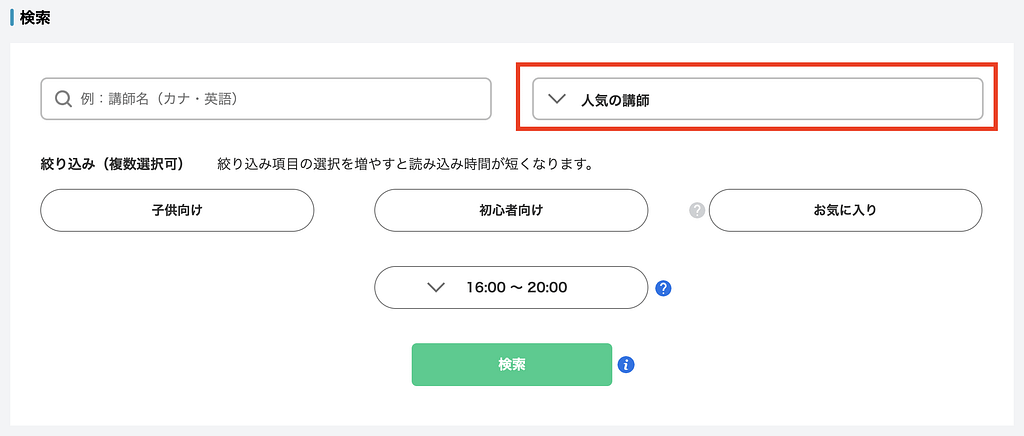Open the 人気の講師 sort dropdown
Screen dimensions: 1024x436
pos(757,99)
